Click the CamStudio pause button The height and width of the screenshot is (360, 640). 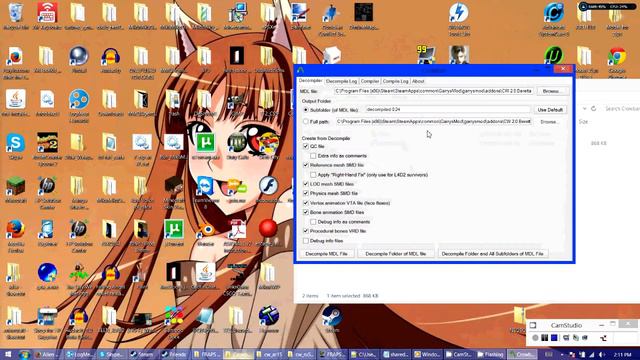pyautogui.click(x=544, y=338)
